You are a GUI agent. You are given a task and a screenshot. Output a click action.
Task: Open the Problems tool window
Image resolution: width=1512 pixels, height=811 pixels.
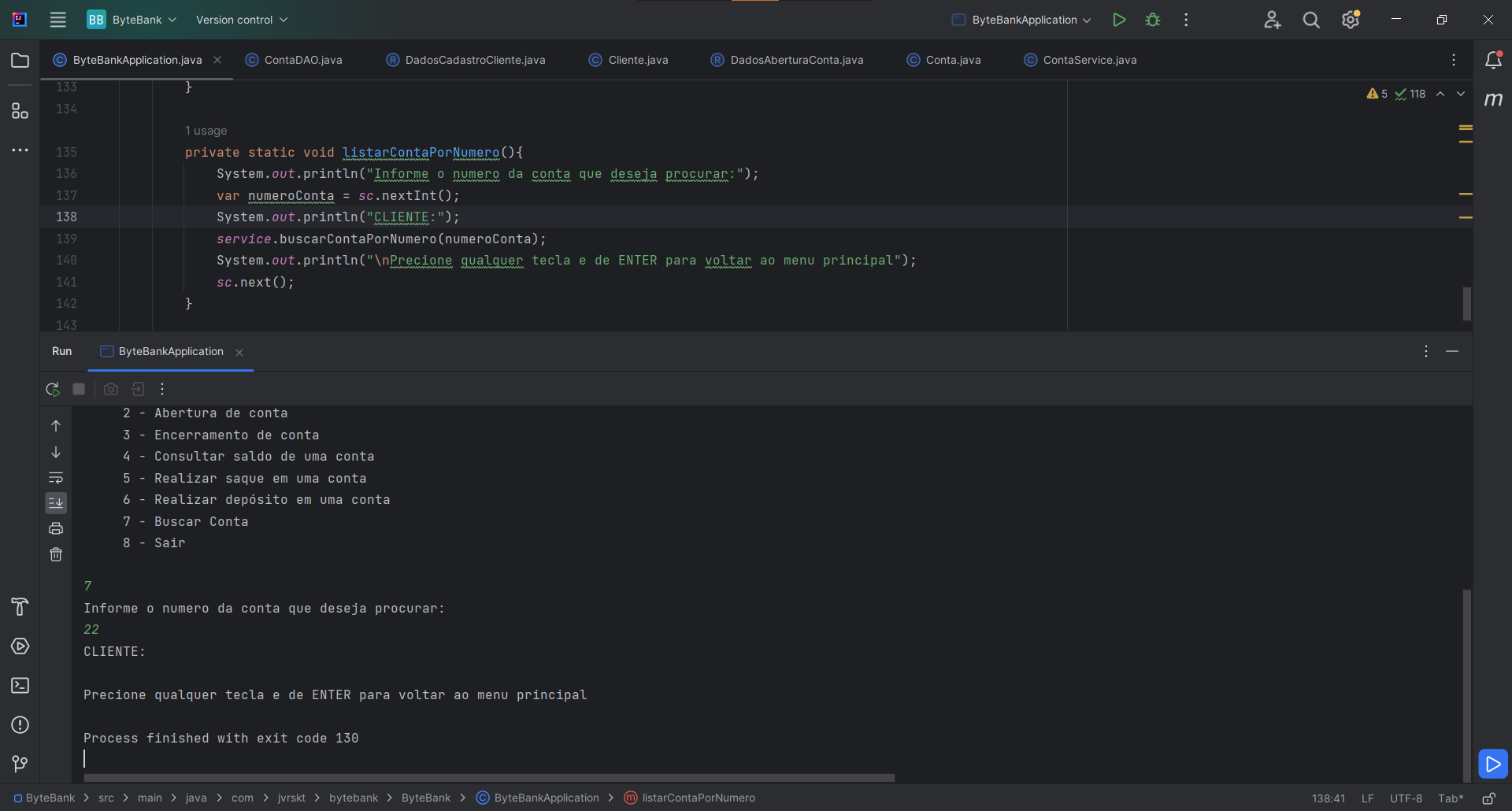point(20,724)
